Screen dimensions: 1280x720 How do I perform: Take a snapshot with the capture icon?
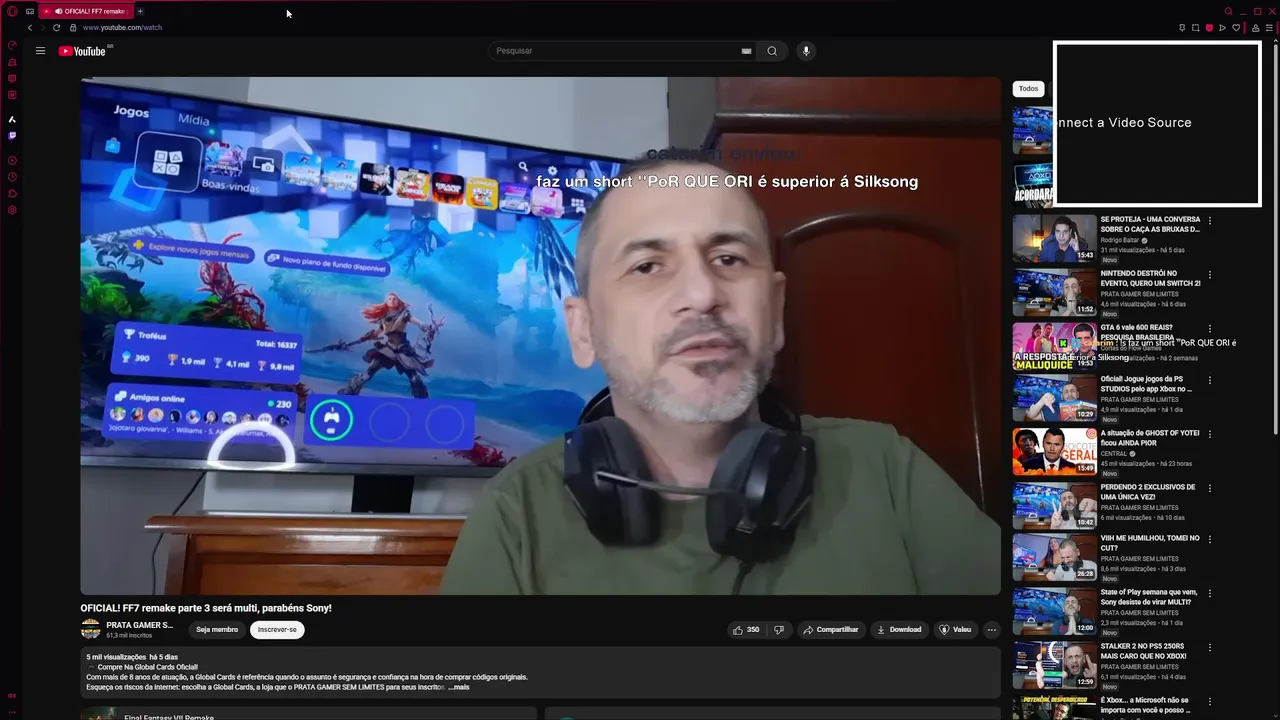1195,27
